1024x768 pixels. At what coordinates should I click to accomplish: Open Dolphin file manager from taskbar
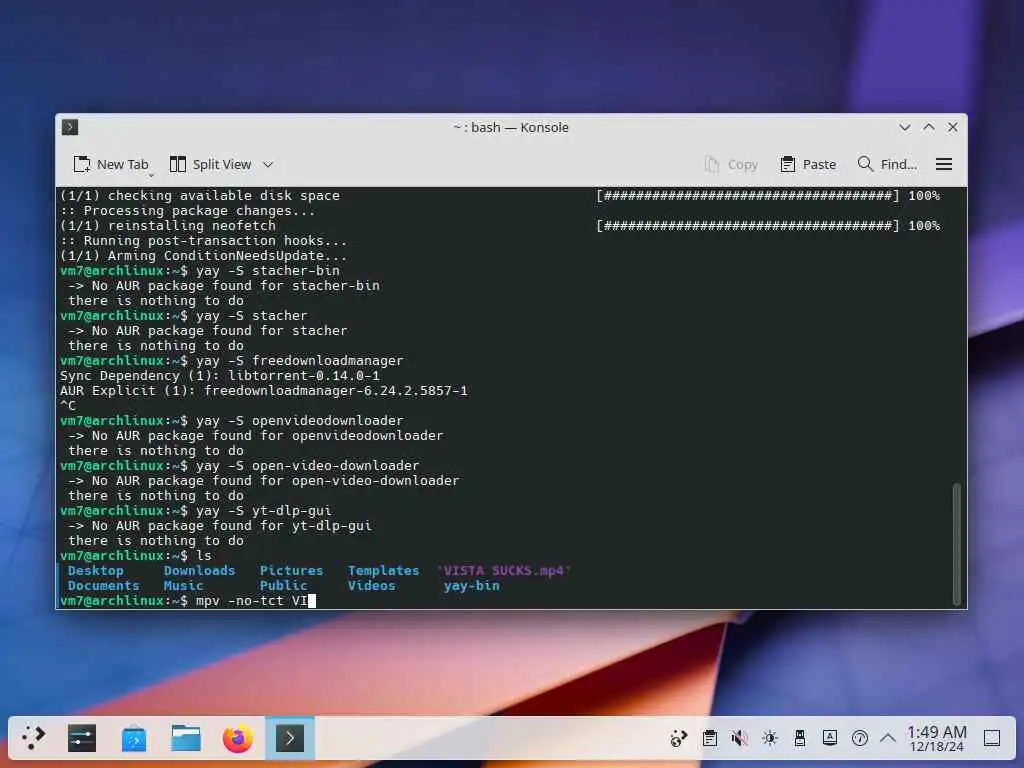click(x=186, y=739)
